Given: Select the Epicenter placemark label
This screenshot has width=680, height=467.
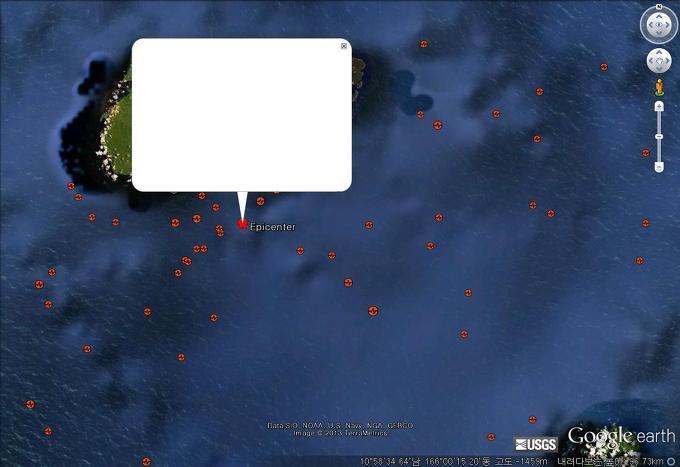Looking at the screenshot, I should pos(273,227).
